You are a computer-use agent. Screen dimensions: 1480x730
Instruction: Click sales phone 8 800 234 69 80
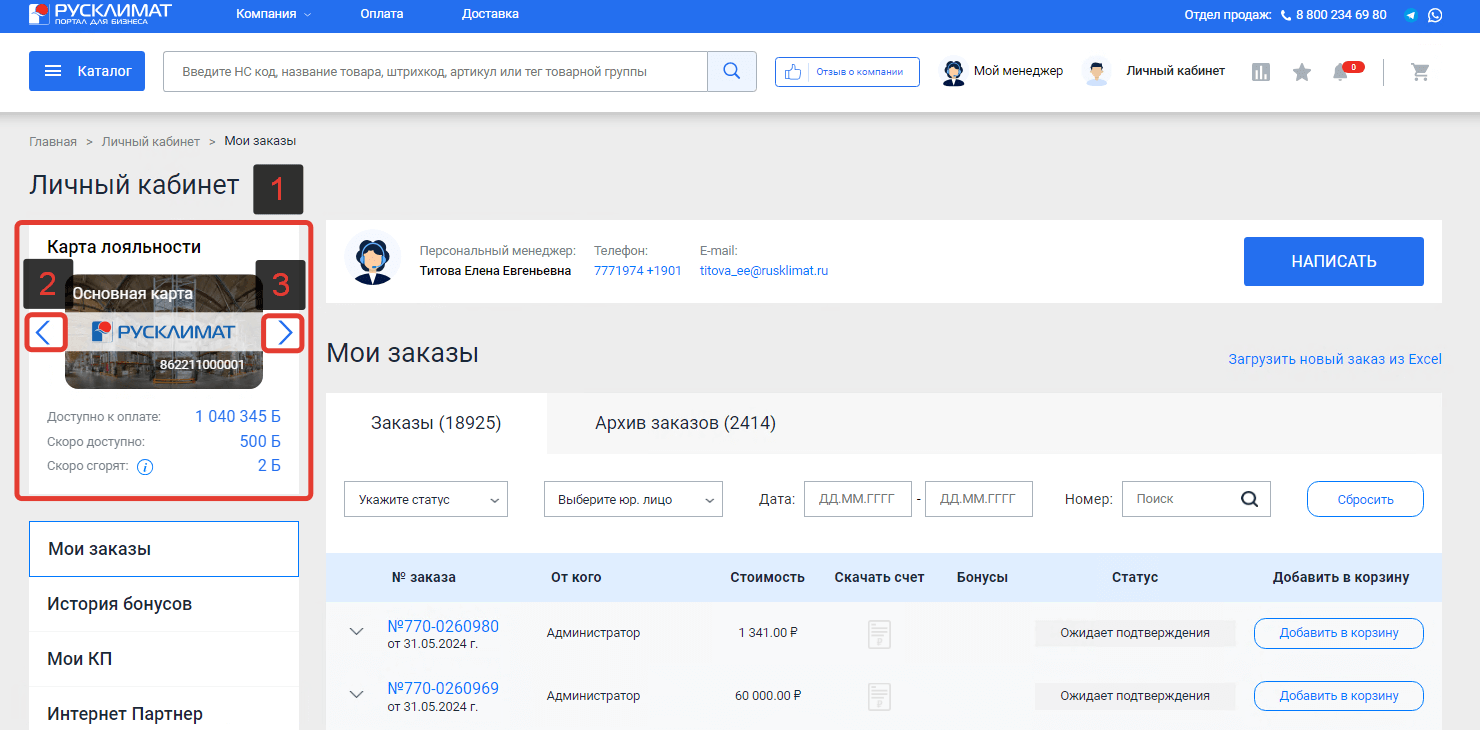[x=1341, y=15]
